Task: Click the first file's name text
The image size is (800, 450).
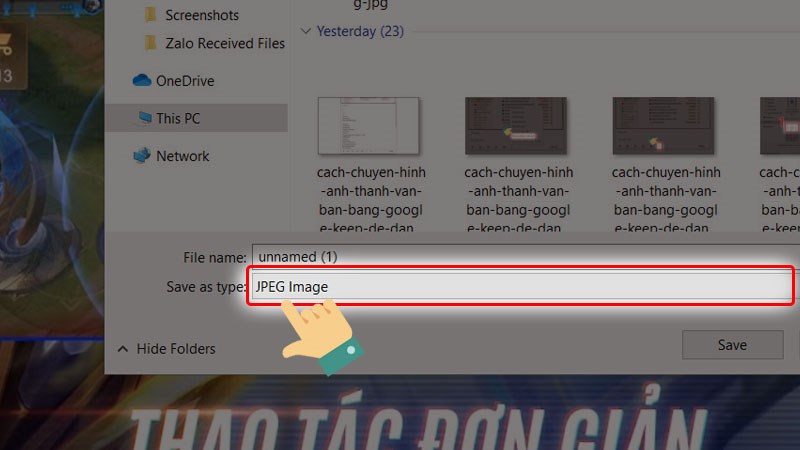Action: 371,199
